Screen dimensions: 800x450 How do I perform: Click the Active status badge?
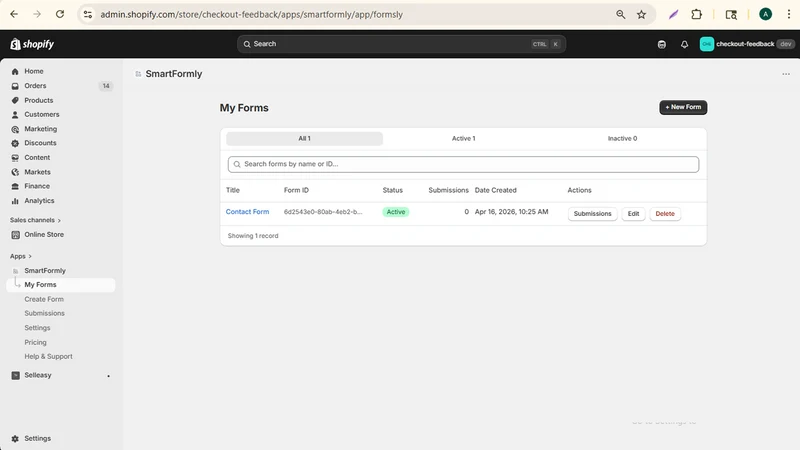point(395,212)
